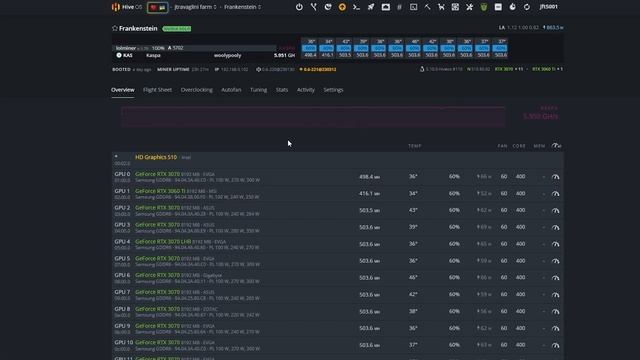This screenshot has width=640, height=360.
Task: Click the top GPU tile showing 416.1
Action: [327, 48]
